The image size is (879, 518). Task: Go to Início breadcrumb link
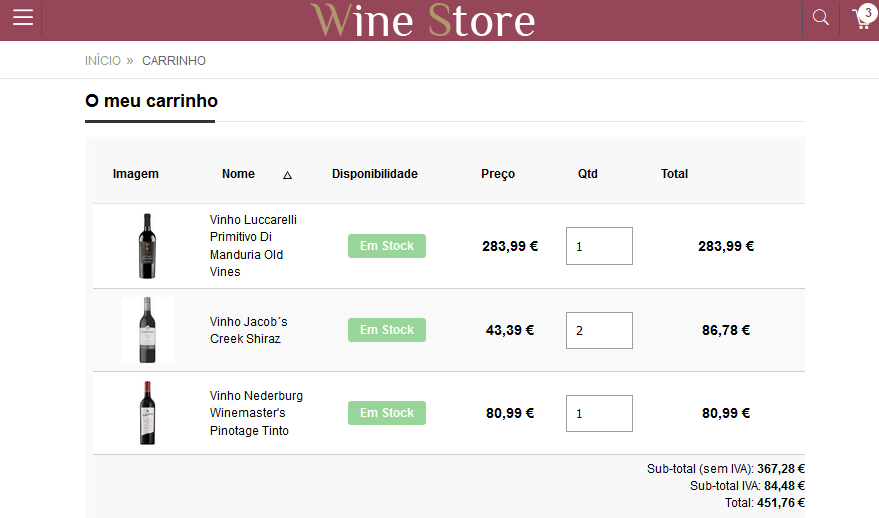tap(103, 61)
